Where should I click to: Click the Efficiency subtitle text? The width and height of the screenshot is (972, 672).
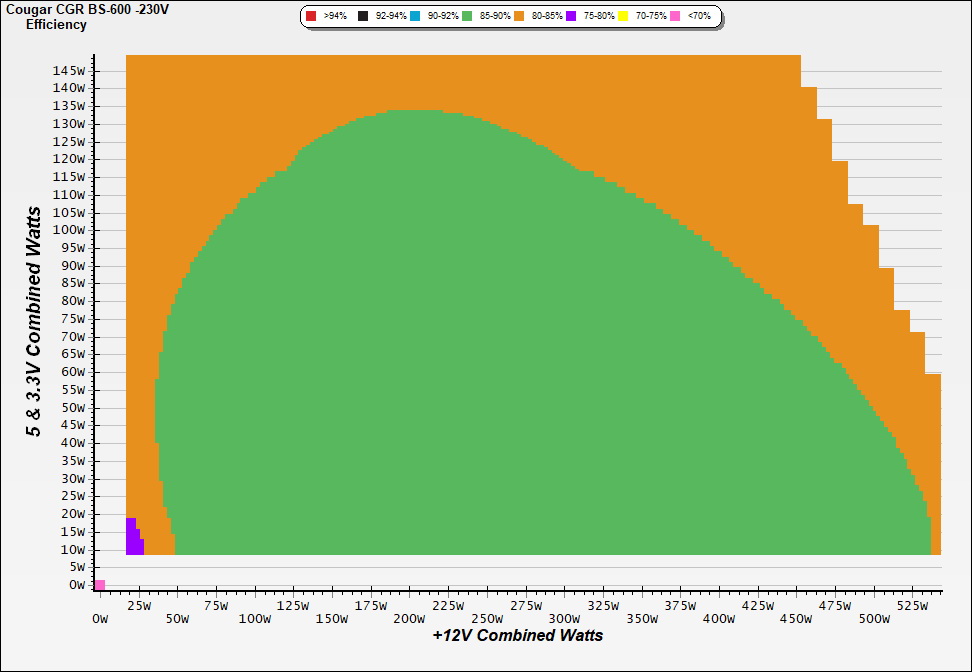pos(56,25)
